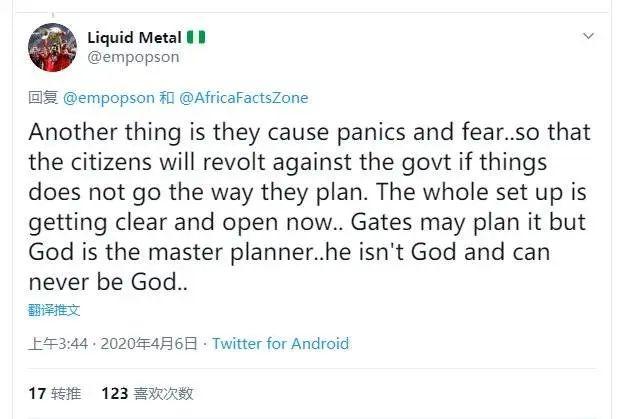
Task: Click the Twitter for Android source link
Action: (281, 344)
